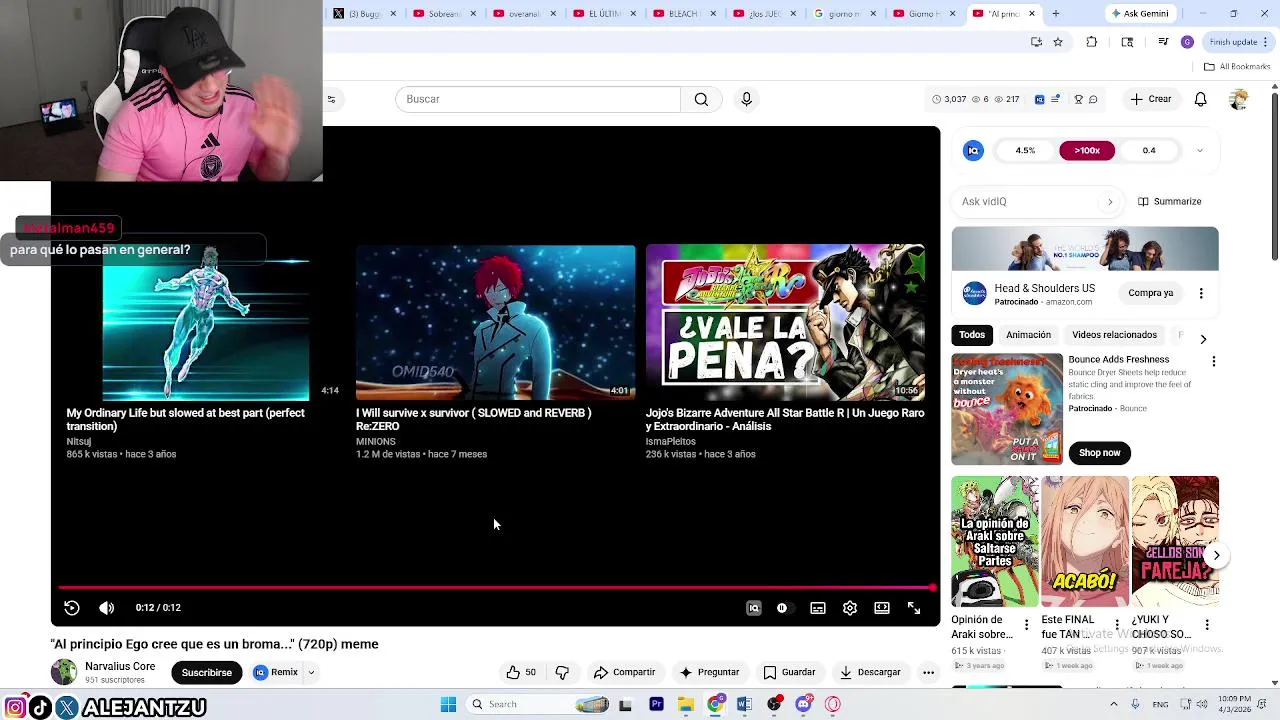1280x720 pixels.
Task: Click the chat bubble icon in header
Action: 1093,99
